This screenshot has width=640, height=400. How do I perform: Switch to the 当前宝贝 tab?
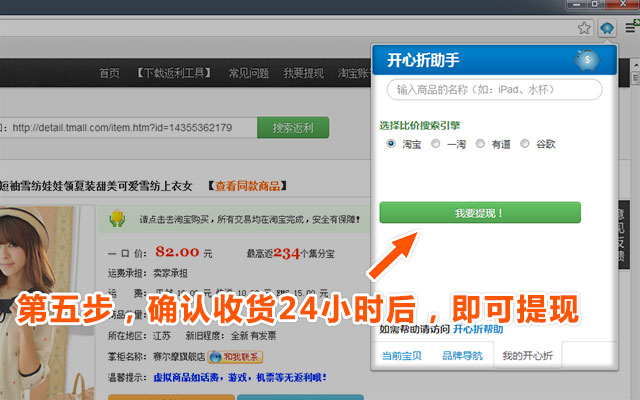[x=402, y=356]
